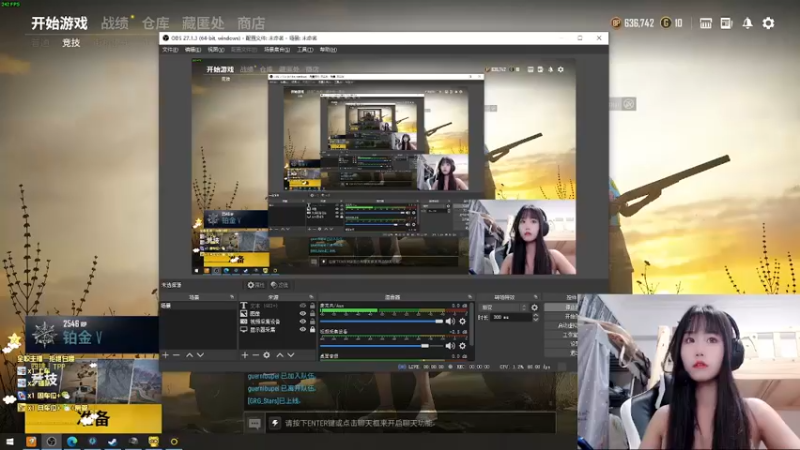Click the lightning quick-chat icon
The height and width of the screenshot is (450, 800).
(x=275, y=423)
